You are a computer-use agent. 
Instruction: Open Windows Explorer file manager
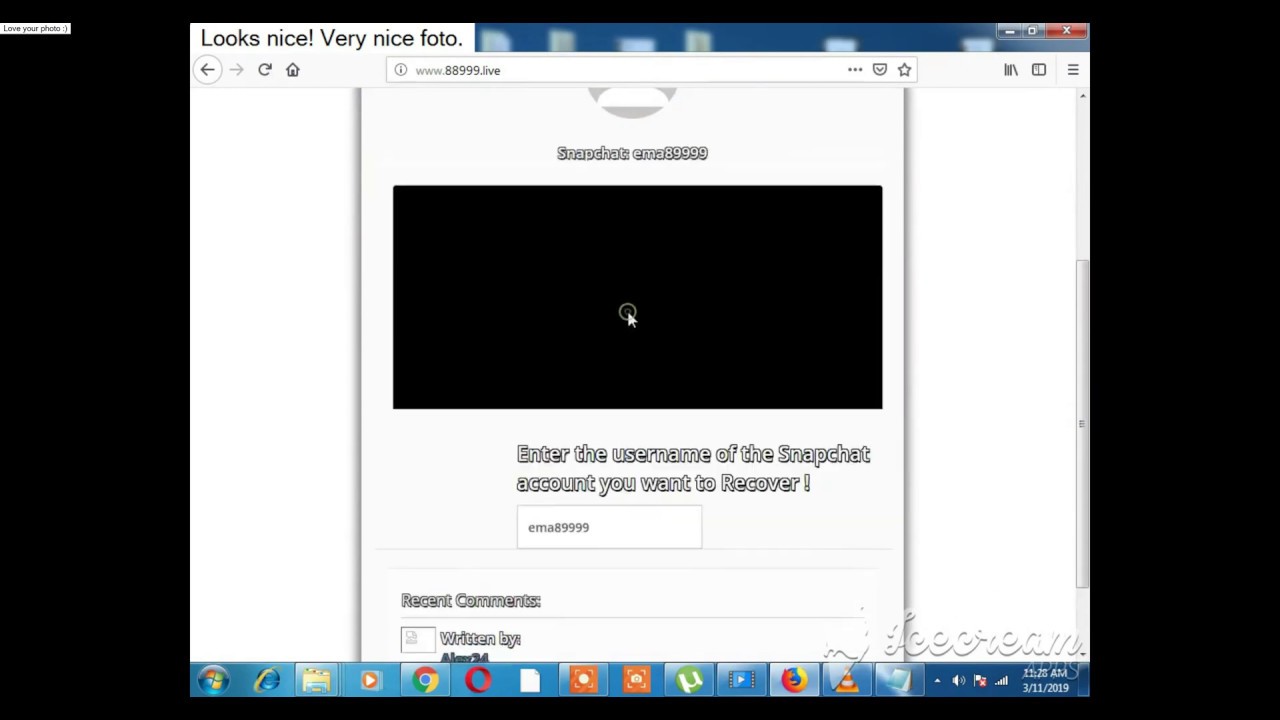point(317,681)
